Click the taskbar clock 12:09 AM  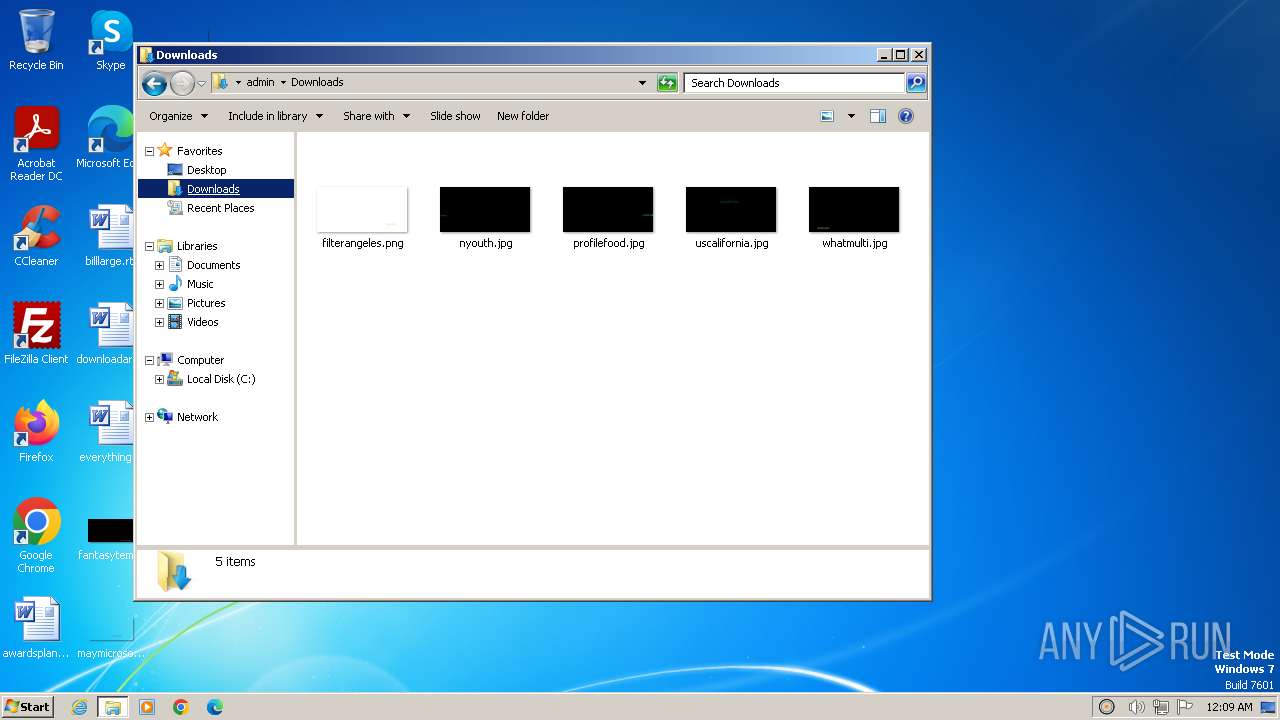tap(1229, 707)
